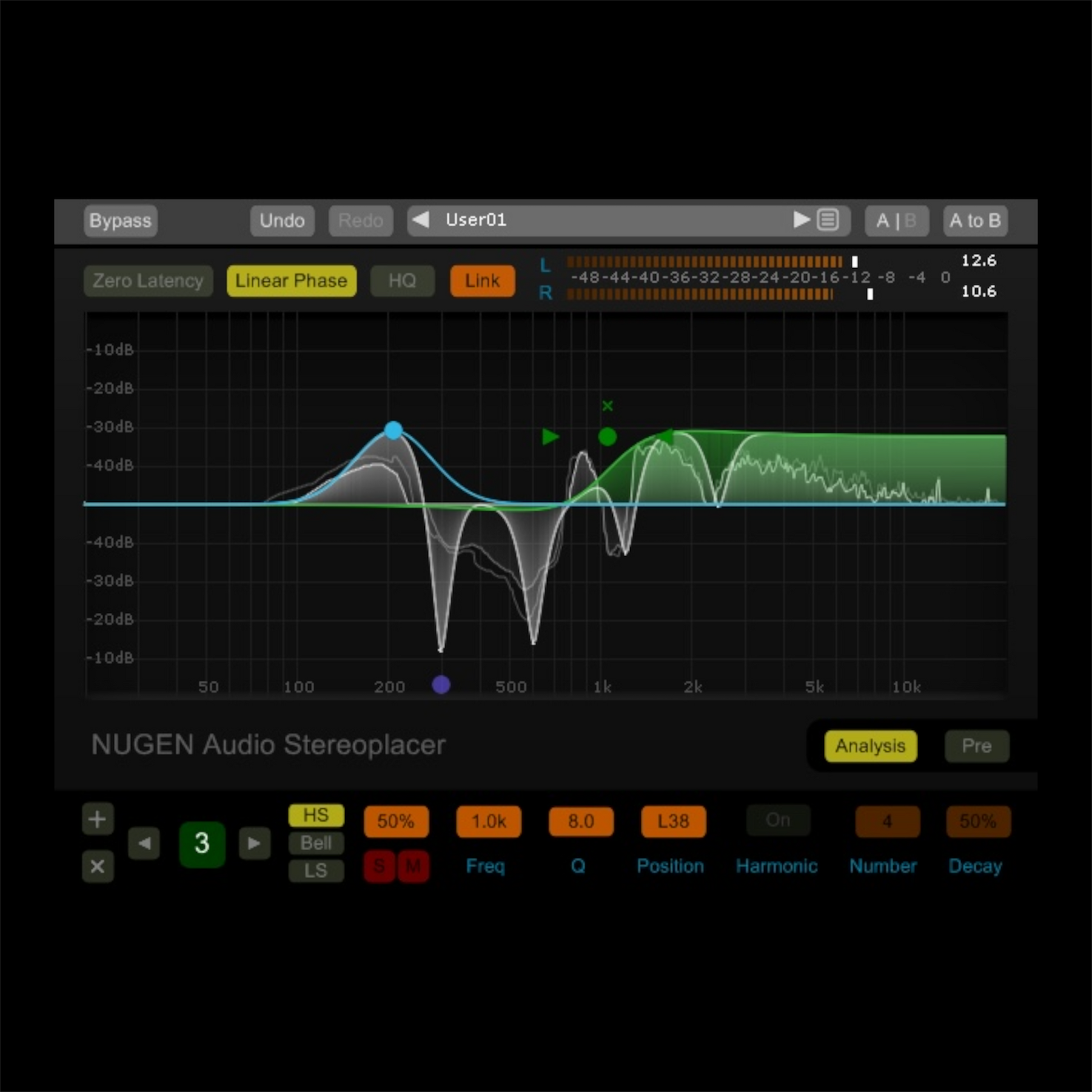The width and height of the screenshot is (1092, 1092).
Task: Enable HQ mode
Action: click(x=402, y=281)
